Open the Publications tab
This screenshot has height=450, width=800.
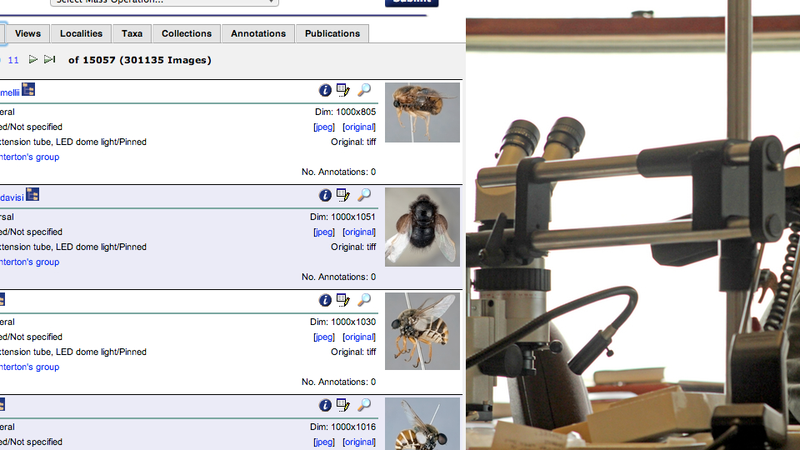click(x=332, y=34)
